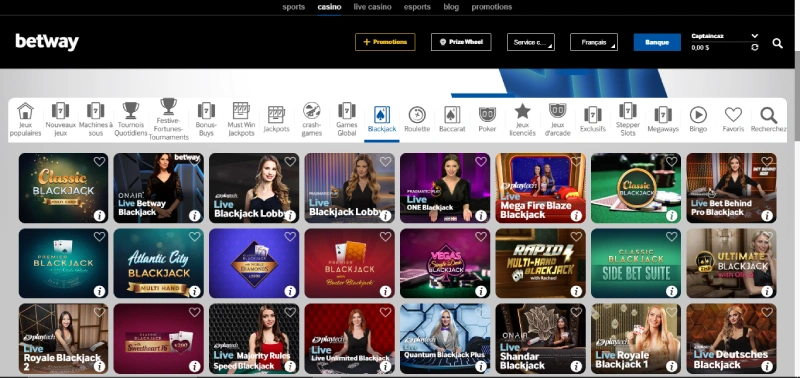Open the Tournois Quotidiens trophy category

point(131,119)
